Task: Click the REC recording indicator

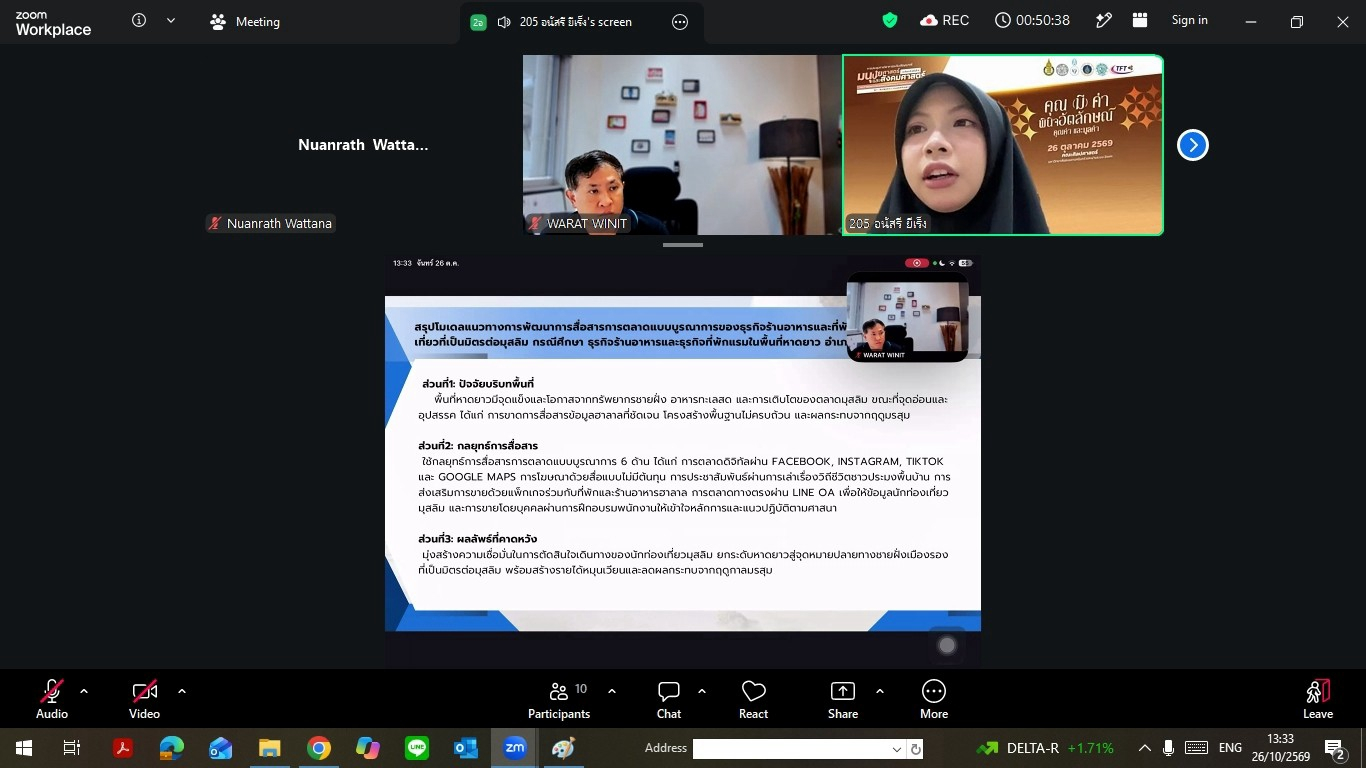Action: click(x=944, y=21)
